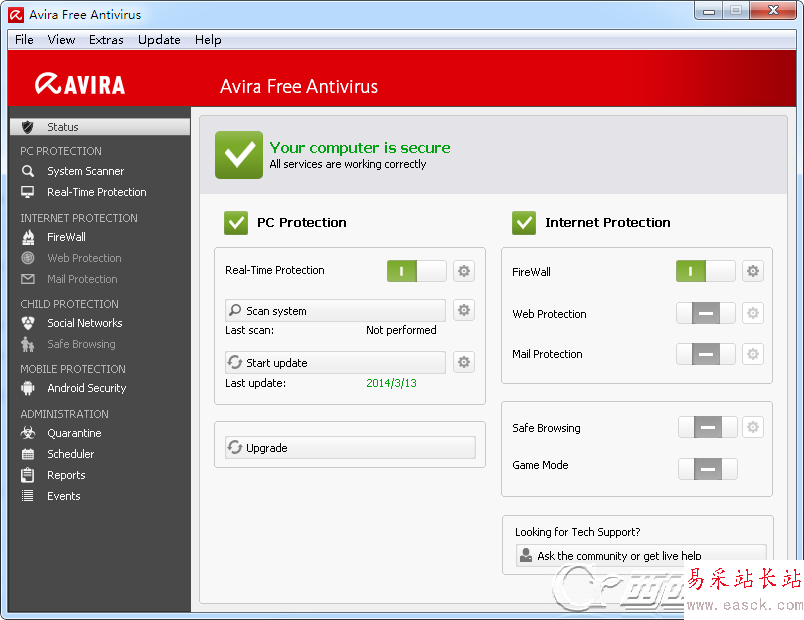
Task: Open the Status section shield icon
Action: click(28, 127)
